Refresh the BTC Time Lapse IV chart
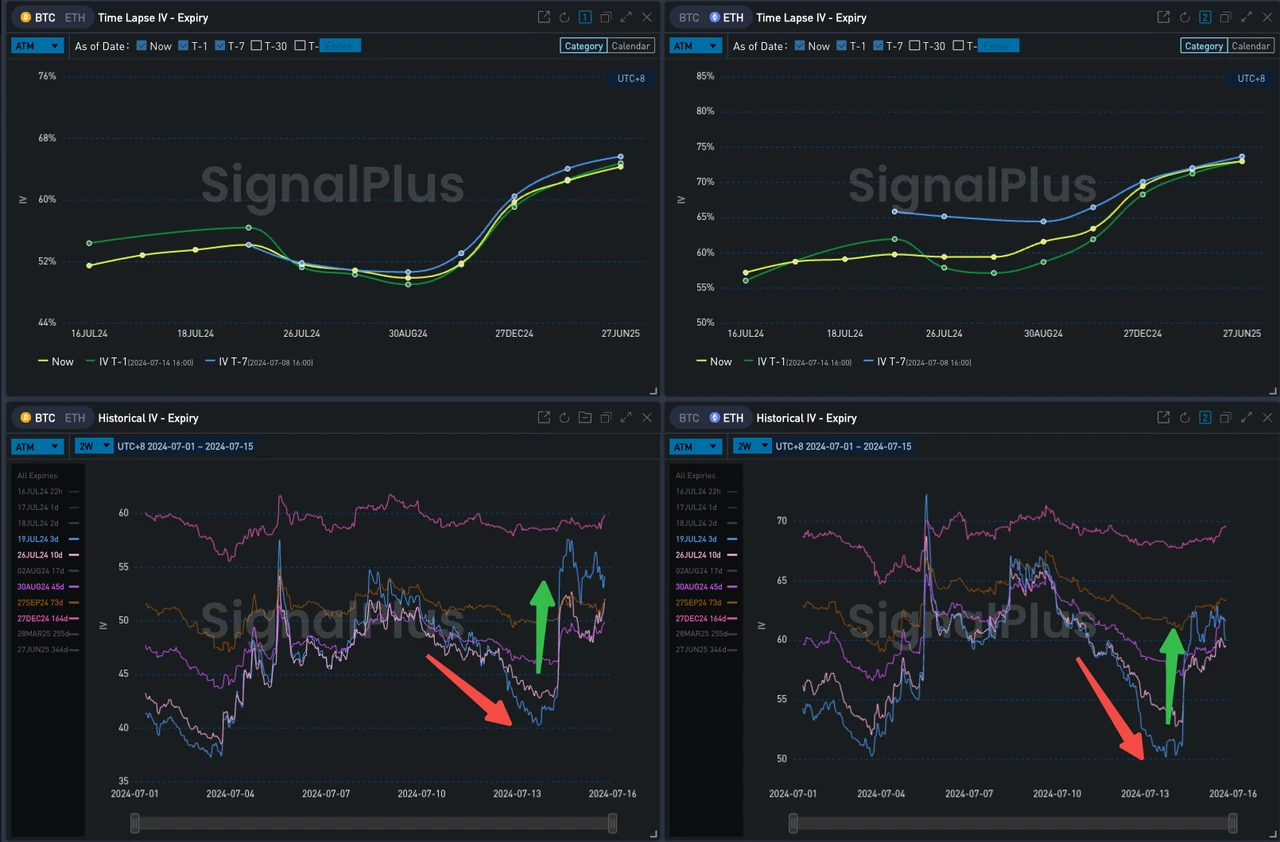Image resolution: width=1280 pixels, height=842 pixels. pos(564,17)
